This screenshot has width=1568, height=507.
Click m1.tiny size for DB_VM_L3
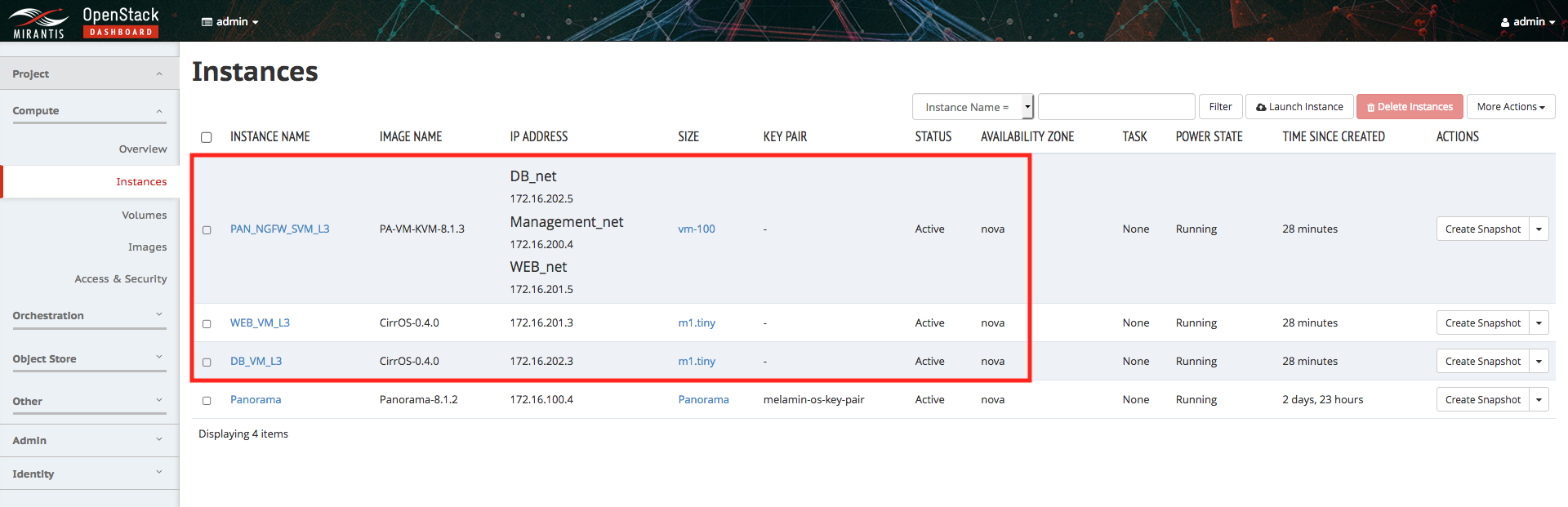tap(697, 362)
